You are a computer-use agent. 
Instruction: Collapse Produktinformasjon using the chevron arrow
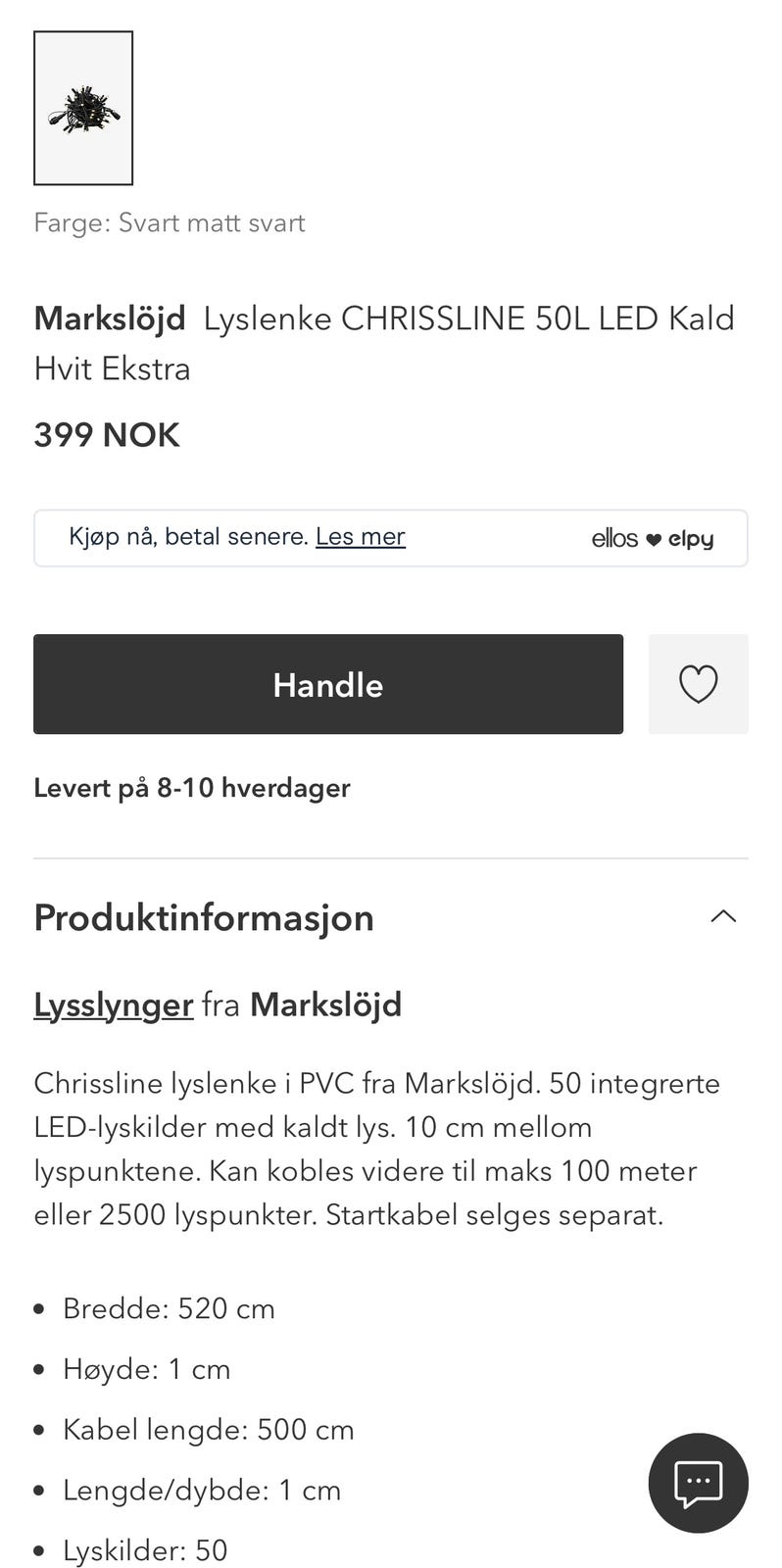[x=723, y=917]
